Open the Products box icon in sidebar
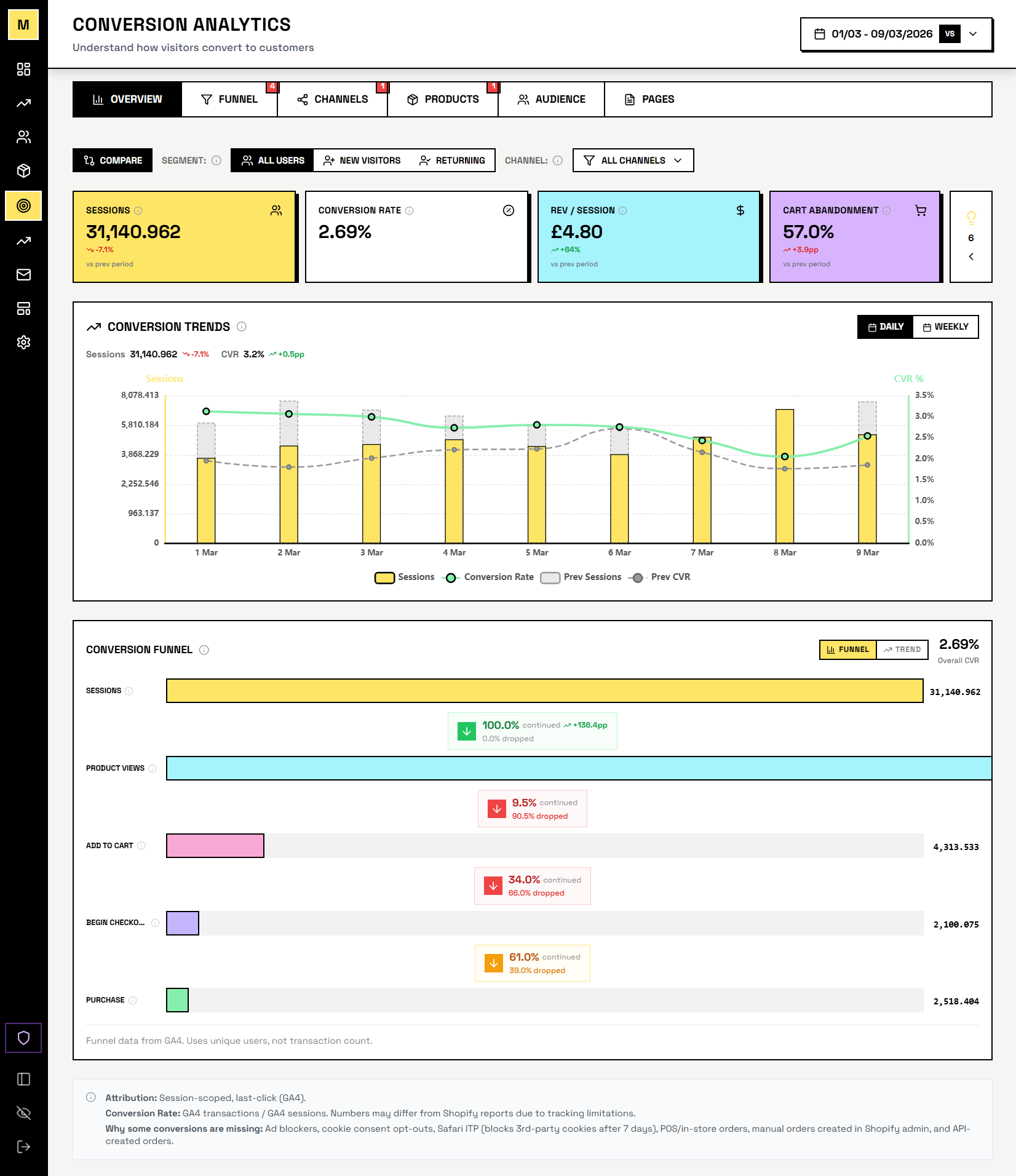The width and height of the screenshot is (1016, 1176). (x=23, y=170)
